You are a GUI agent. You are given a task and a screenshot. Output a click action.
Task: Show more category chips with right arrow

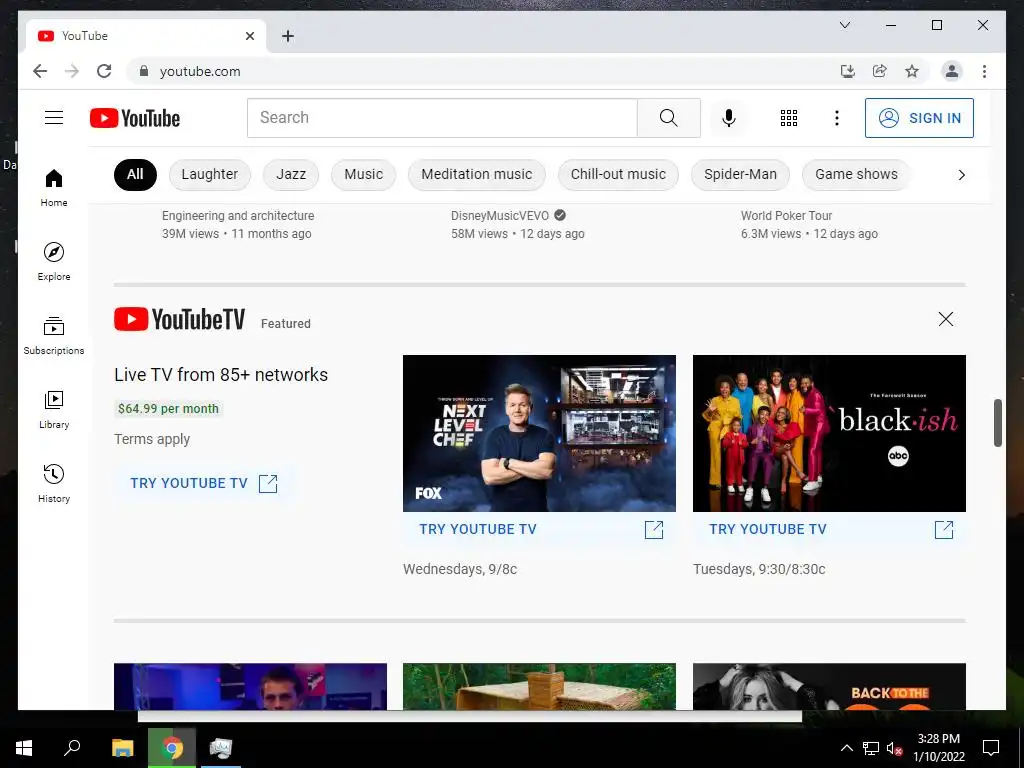(961, 174)
